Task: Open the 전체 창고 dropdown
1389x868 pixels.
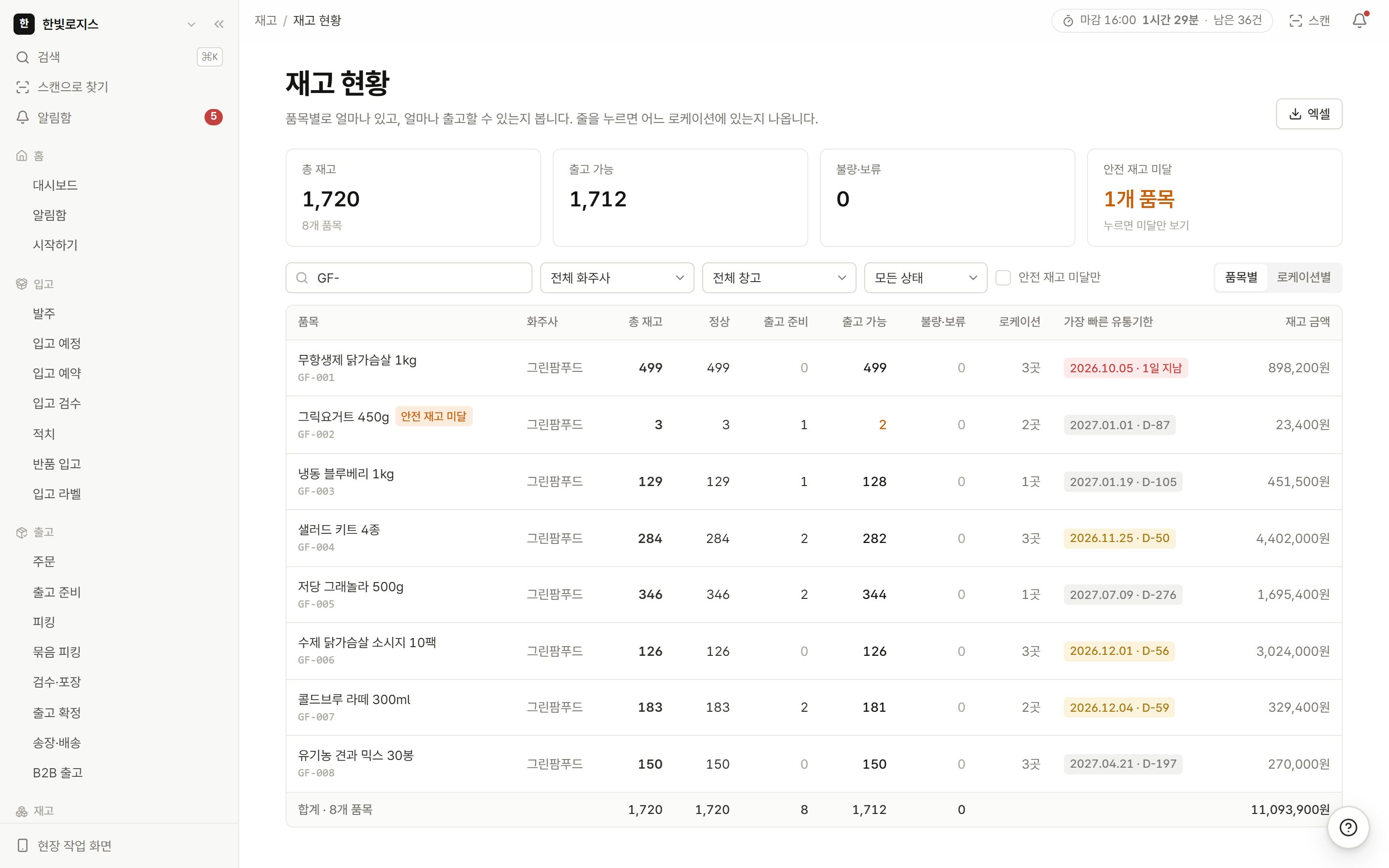Action: 779,278
